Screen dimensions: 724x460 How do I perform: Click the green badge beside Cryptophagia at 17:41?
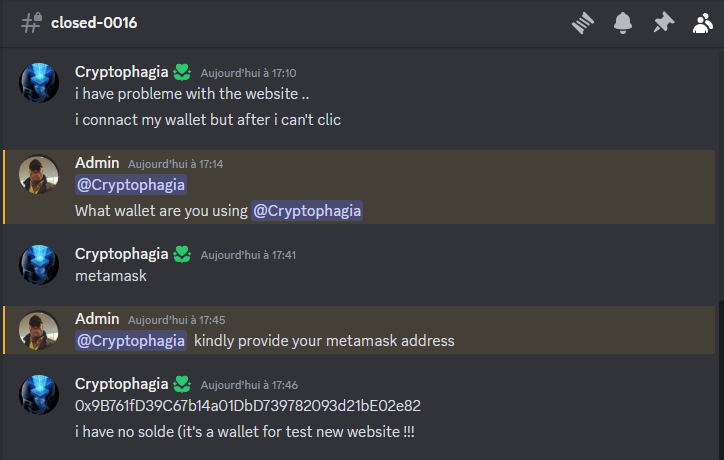[x=182, y=254]
